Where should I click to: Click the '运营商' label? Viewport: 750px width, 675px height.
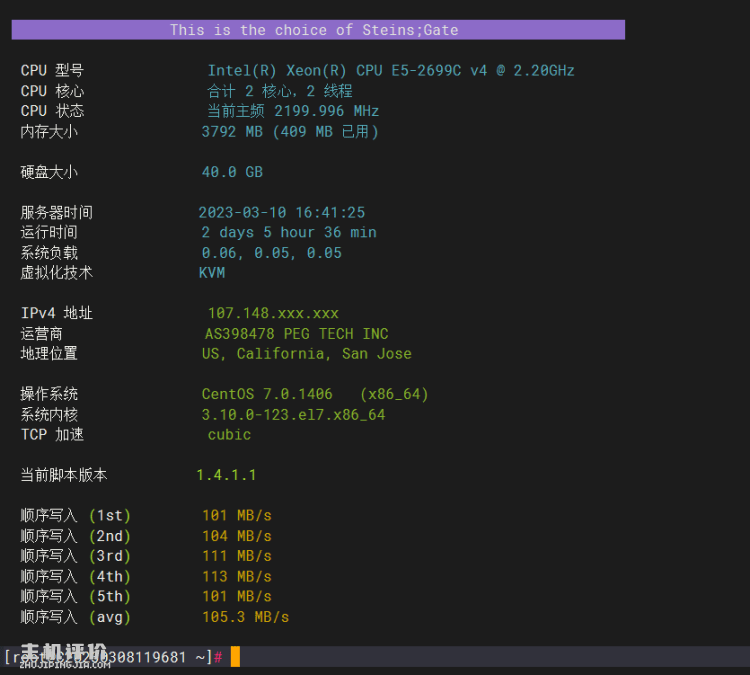[x=41, y=333]
